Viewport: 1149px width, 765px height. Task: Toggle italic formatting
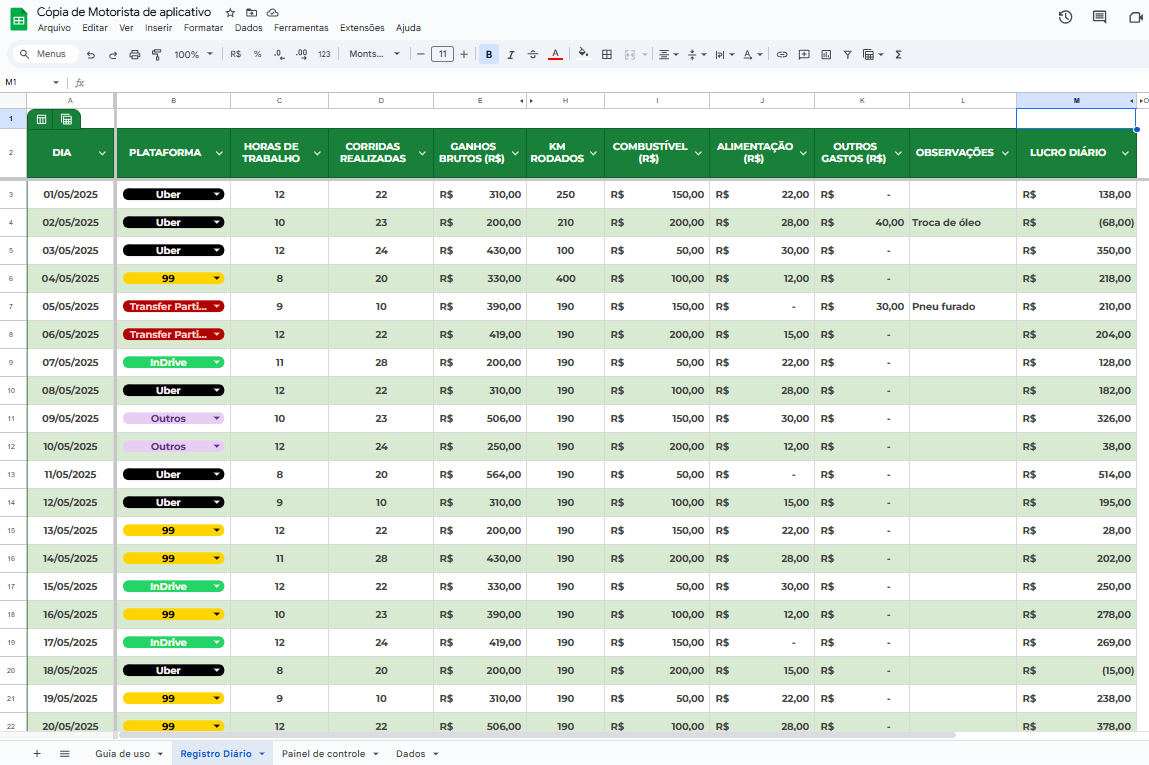tap(511, 54)
